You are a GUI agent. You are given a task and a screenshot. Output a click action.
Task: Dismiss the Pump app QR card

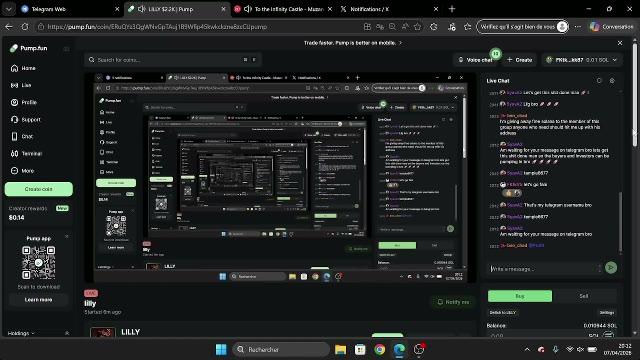point(67,237)
